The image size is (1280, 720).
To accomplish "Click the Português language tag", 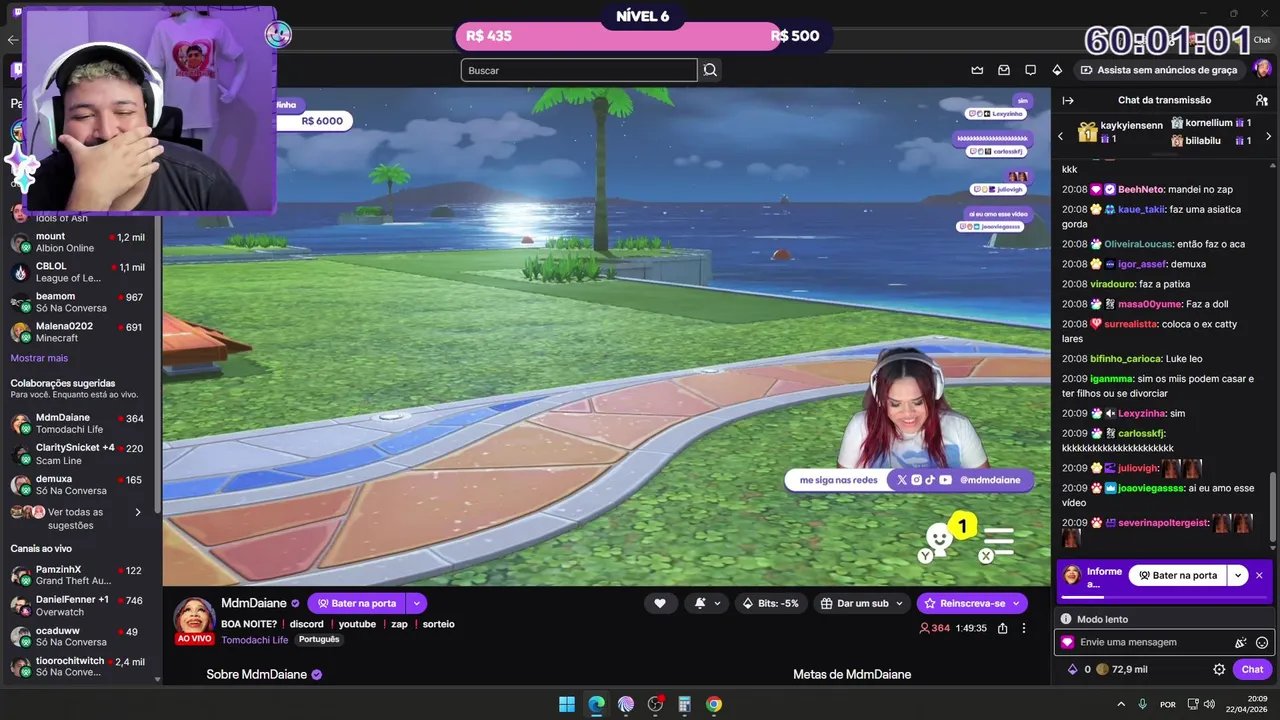I will (319, 640).
